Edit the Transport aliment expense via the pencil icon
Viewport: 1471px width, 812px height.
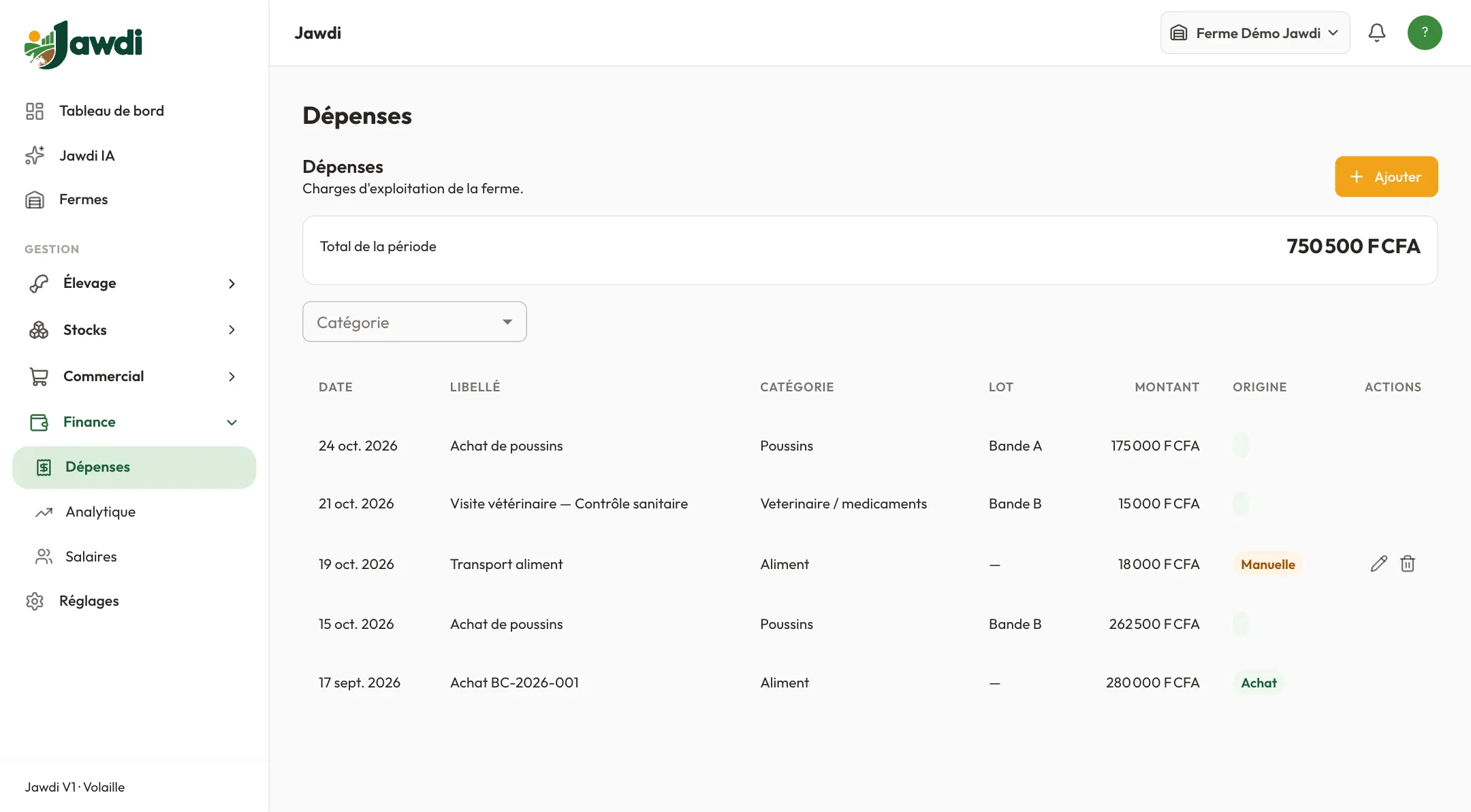point(1378,564)
